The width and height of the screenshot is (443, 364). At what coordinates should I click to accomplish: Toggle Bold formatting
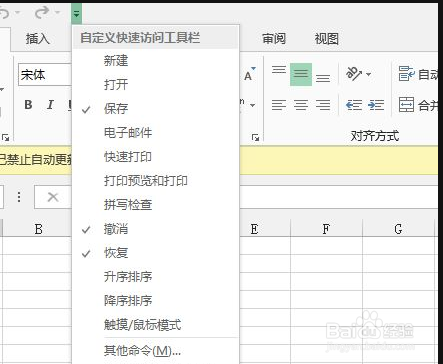[x=28, y=105]
